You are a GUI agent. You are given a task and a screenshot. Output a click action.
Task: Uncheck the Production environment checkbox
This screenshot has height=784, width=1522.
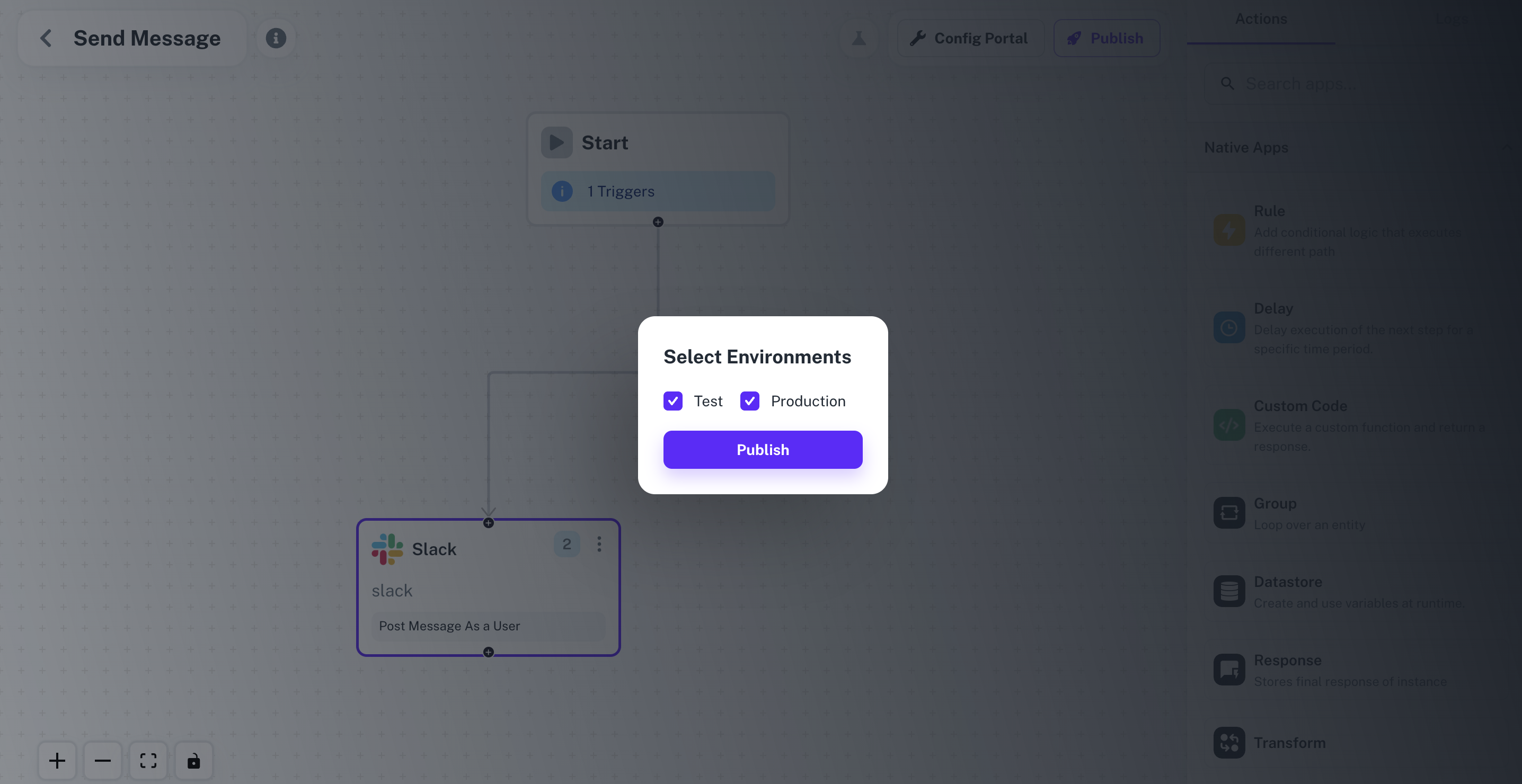point(749,400)
